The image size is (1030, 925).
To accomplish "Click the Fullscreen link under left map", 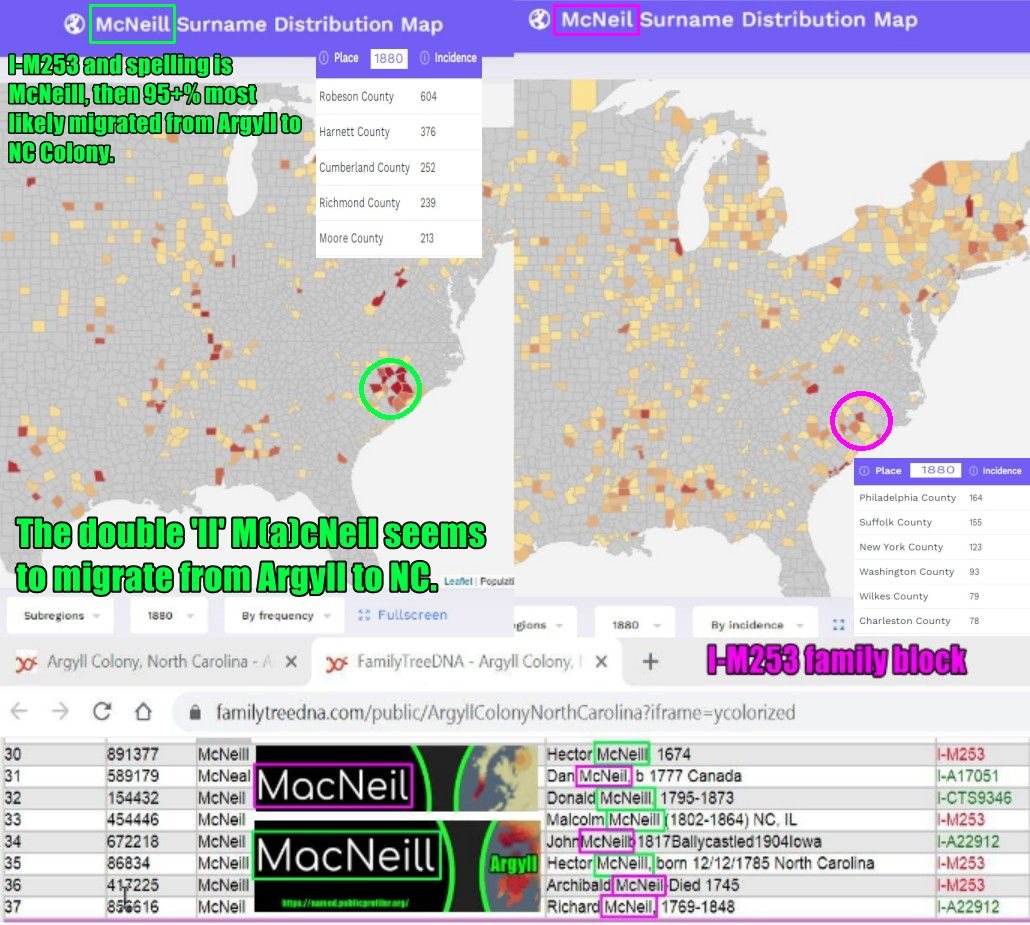I will point(402,615).
